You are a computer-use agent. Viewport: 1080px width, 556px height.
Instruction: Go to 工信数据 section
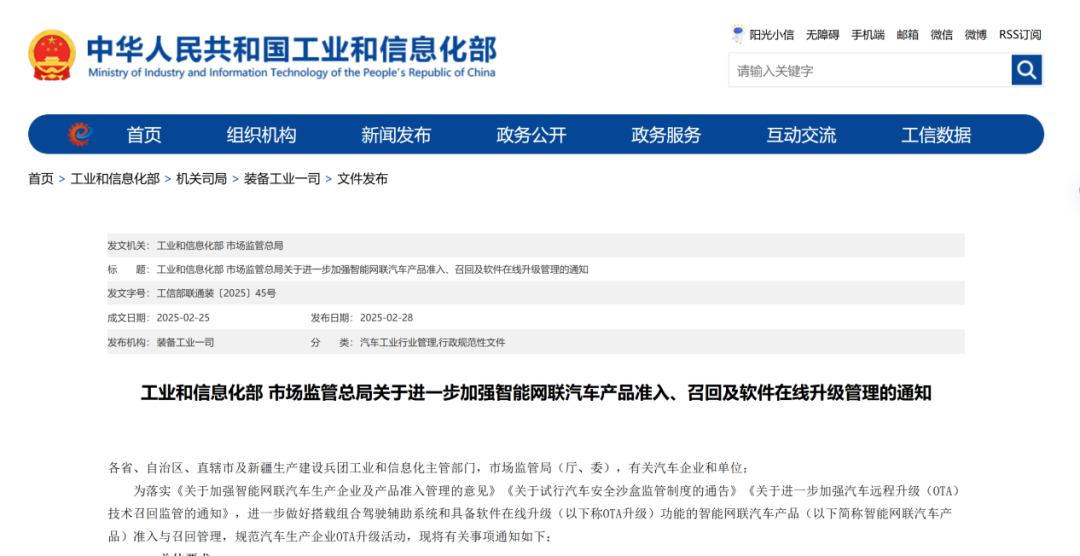936,135
